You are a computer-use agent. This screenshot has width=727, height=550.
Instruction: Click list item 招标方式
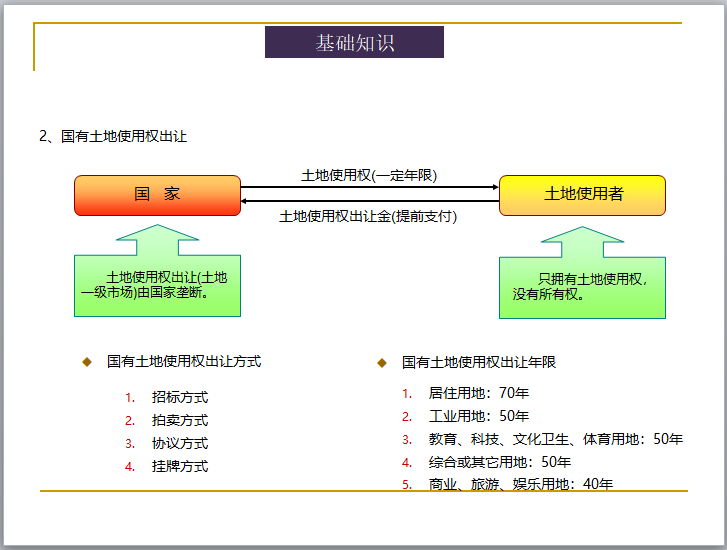[x=180, y=398]
